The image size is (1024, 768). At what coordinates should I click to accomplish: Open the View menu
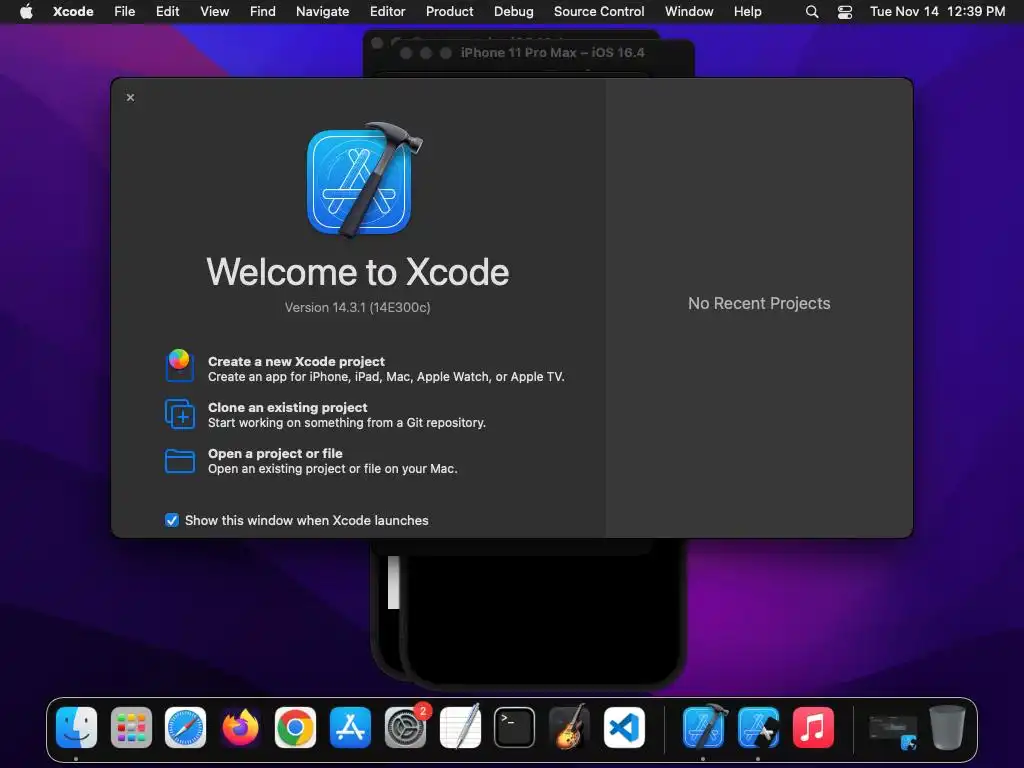[214, 11]
